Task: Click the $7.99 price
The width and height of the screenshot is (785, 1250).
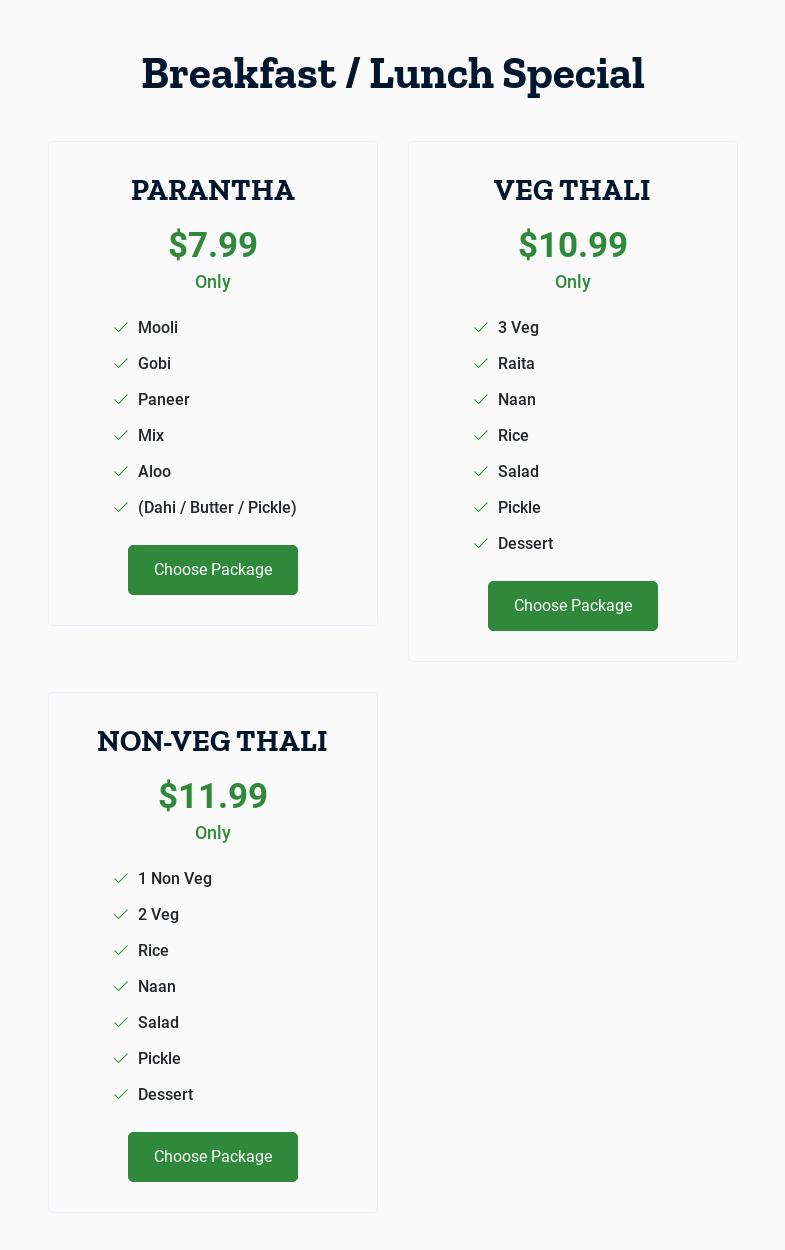Action: tap(213, 245)
